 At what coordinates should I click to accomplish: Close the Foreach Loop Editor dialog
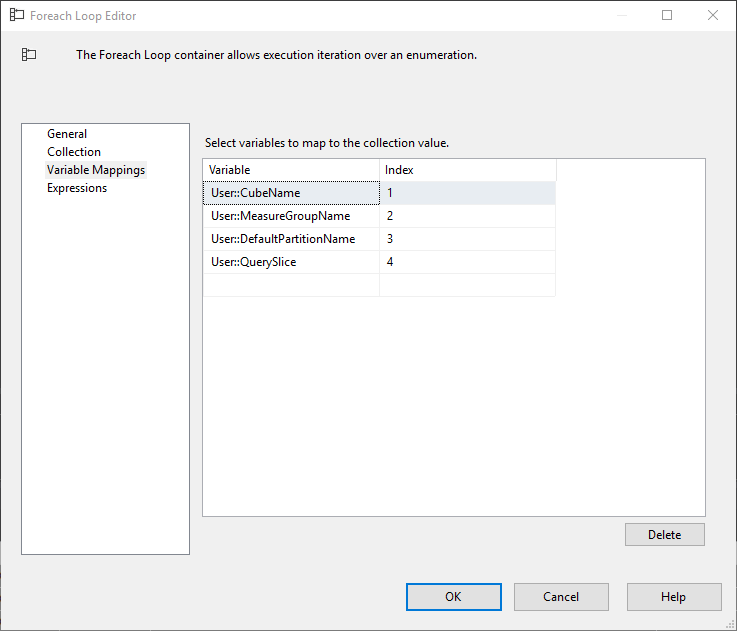tap(713, 15)
